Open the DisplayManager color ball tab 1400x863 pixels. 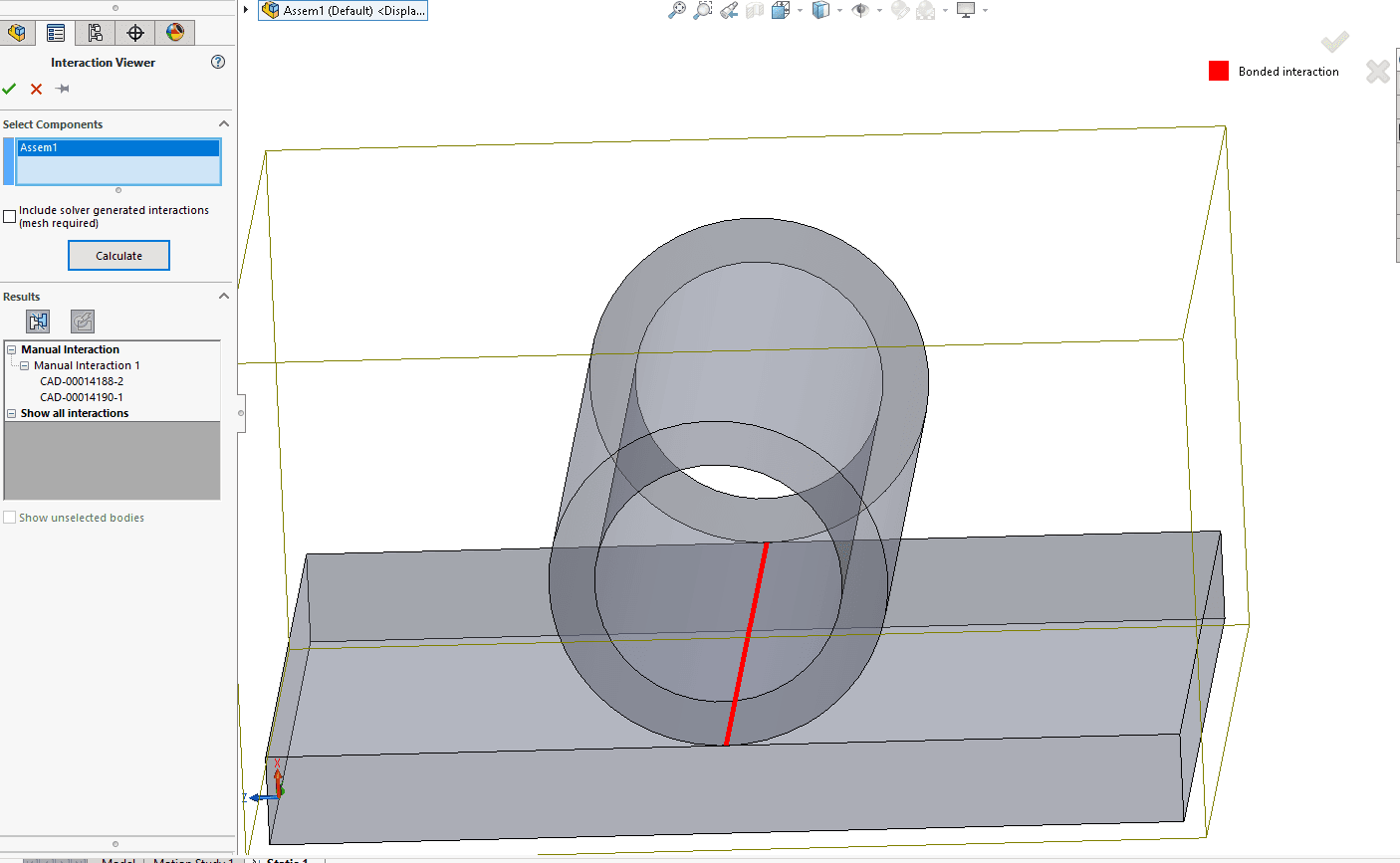coord(175,33)
